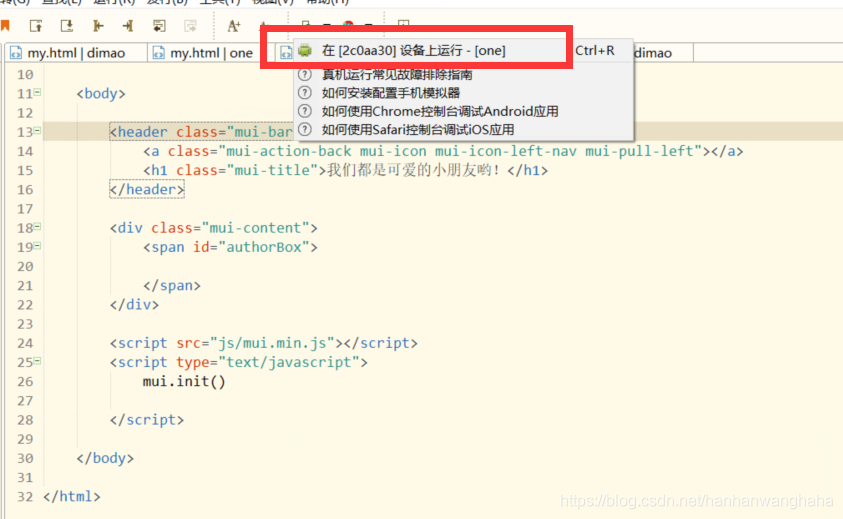The width and height of the screenshot is (843, 519).
Task: Click the closing script tag on line 28
Action: pos(147,420)
